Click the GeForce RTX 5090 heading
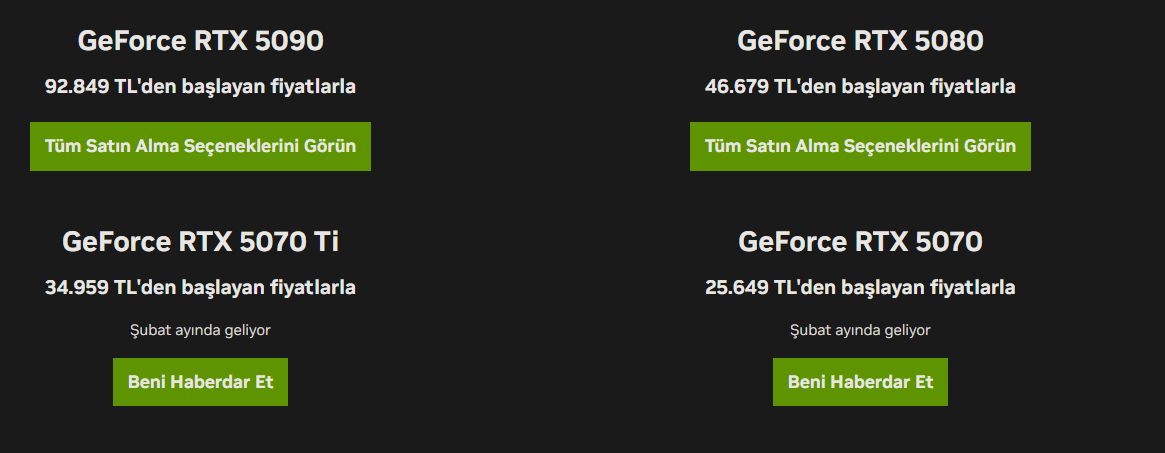Image resolution: width=1165 pixels, height=453 pixels. [x=200, y=41]
